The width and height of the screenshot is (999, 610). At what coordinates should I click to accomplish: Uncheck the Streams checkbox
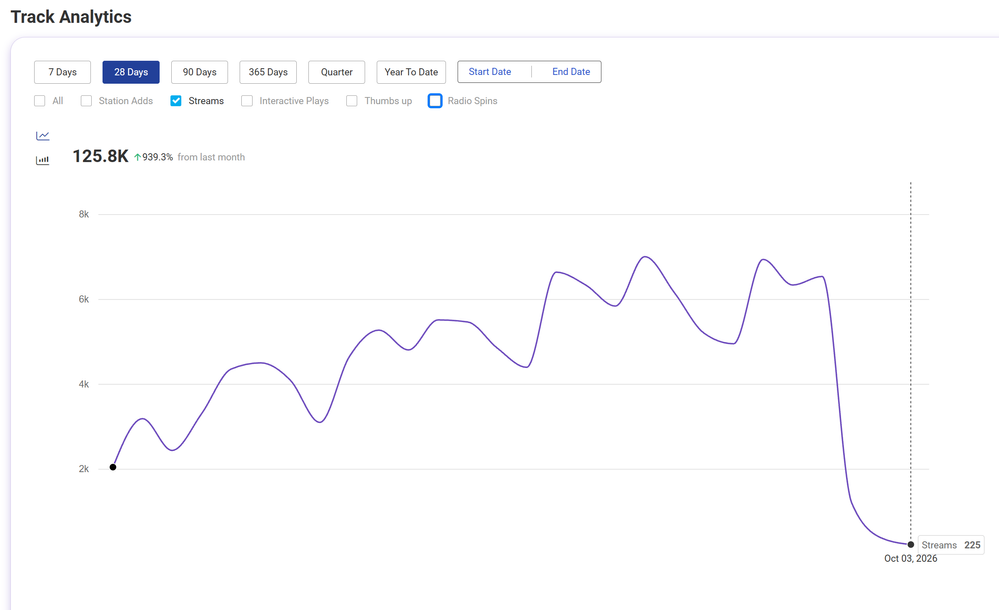pos(176,101)
